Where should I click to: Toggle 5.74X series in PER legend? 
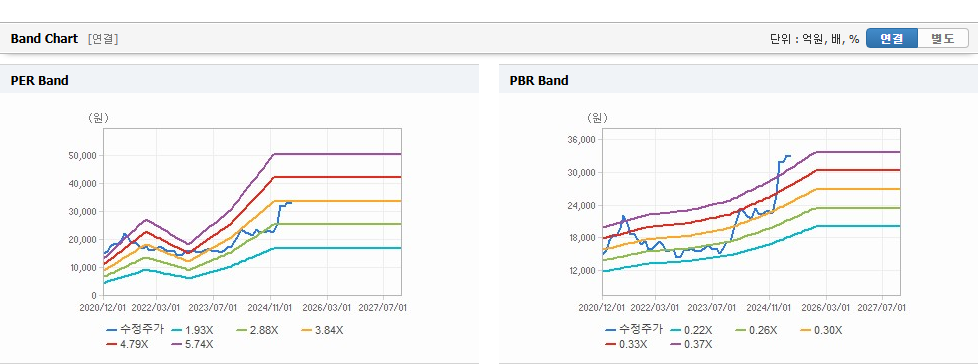tap(193, 344)
